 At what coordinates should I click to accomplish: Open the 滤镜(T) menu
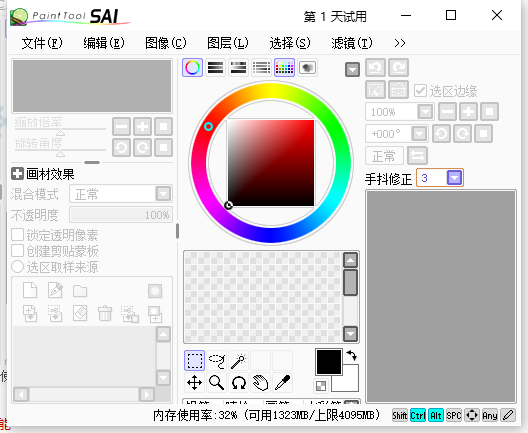pos(352,43)
